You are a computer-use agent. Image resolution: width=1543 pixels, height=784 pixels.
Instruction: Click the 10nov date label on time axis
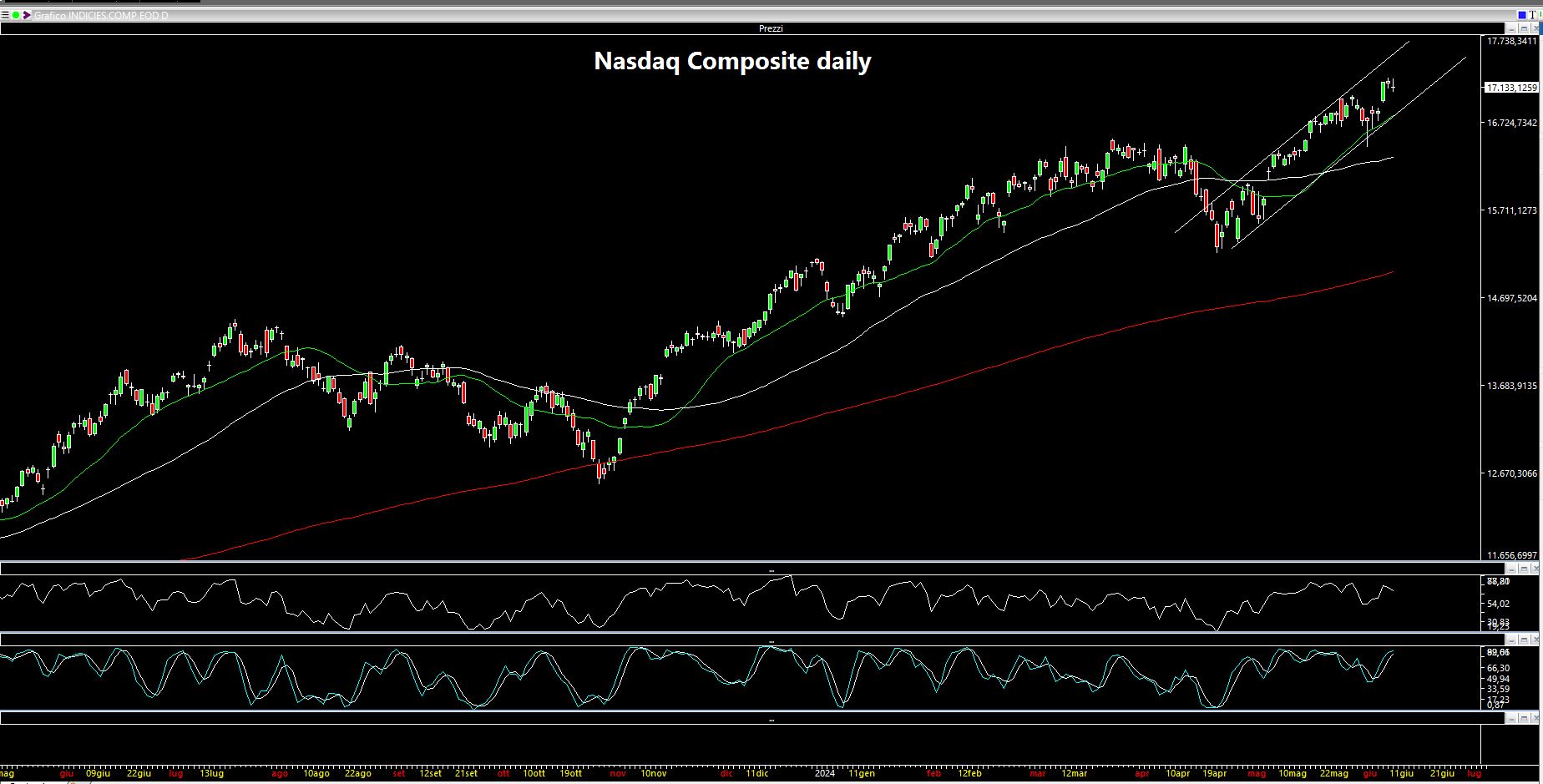653,773
